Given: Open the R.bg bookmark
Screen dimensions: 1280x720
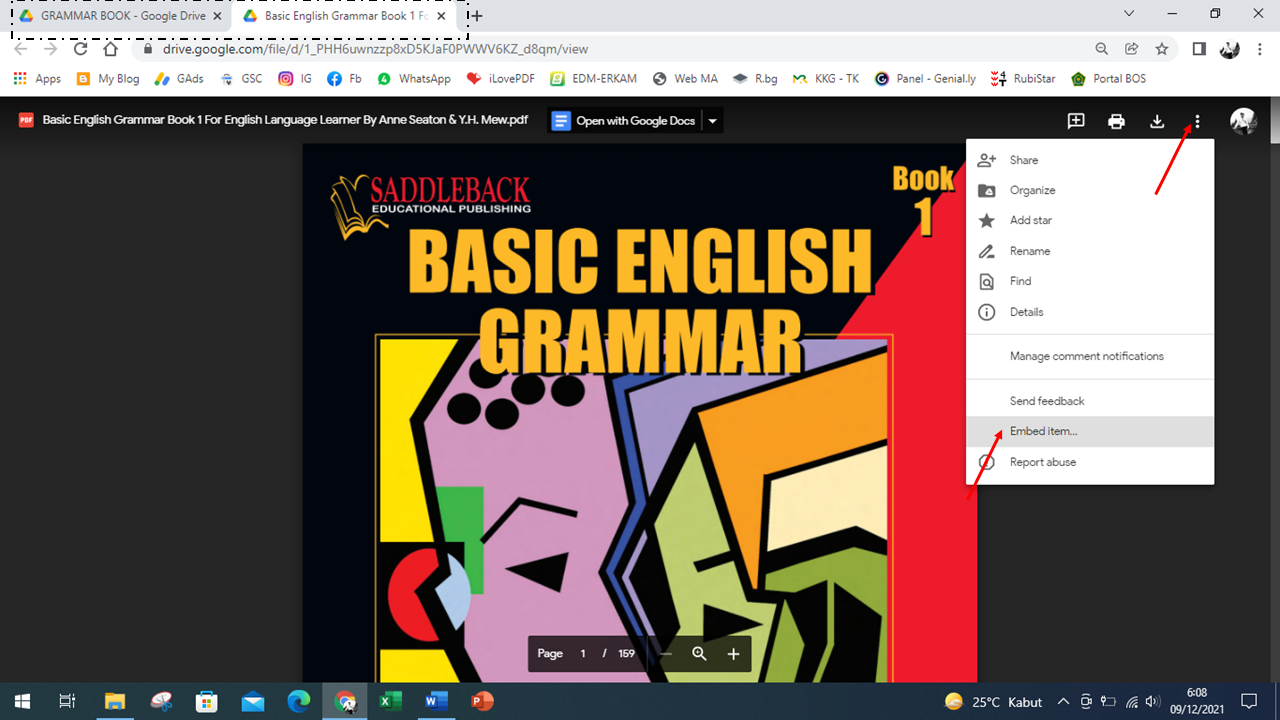Looking at the screenshot, I should pos(755,78).
